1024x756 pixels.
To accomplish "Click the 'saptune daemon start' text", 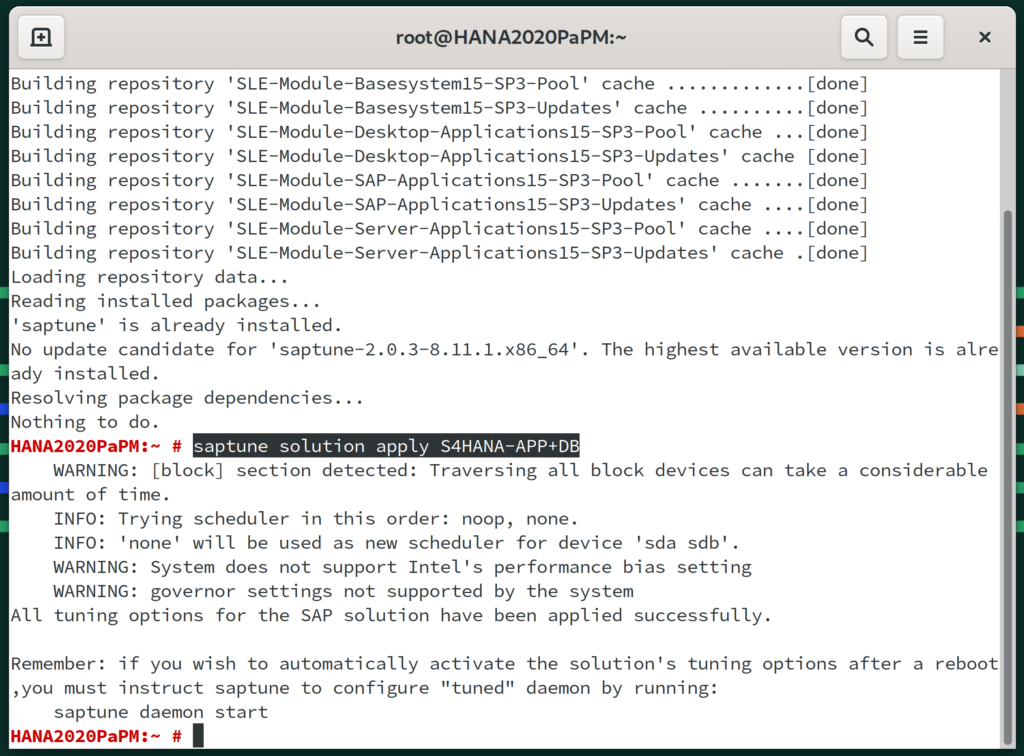I will pos(160,712).
